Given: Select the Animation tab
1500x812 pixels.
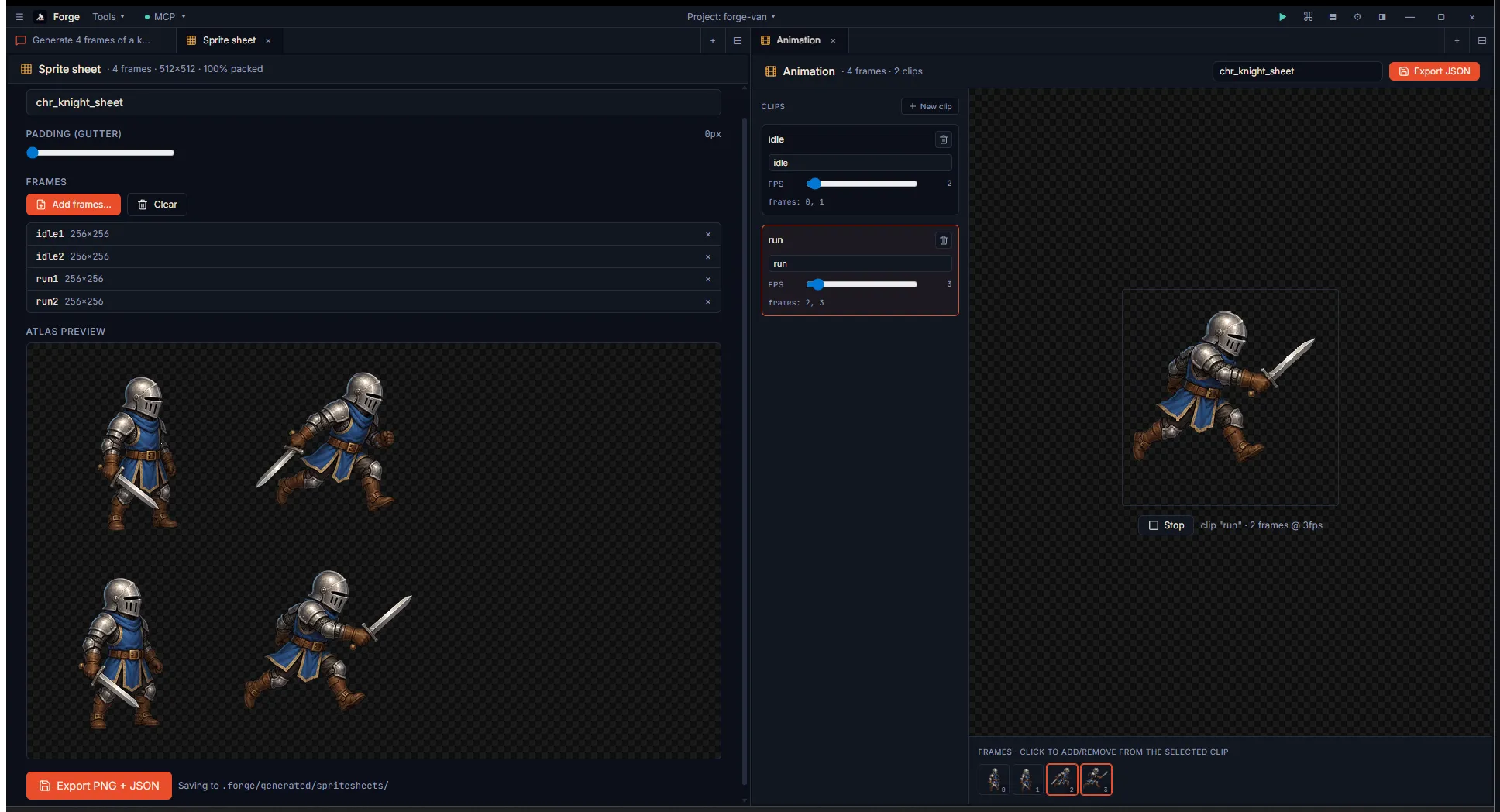Looking at the screenshot, I should click(x=799, y=40).
